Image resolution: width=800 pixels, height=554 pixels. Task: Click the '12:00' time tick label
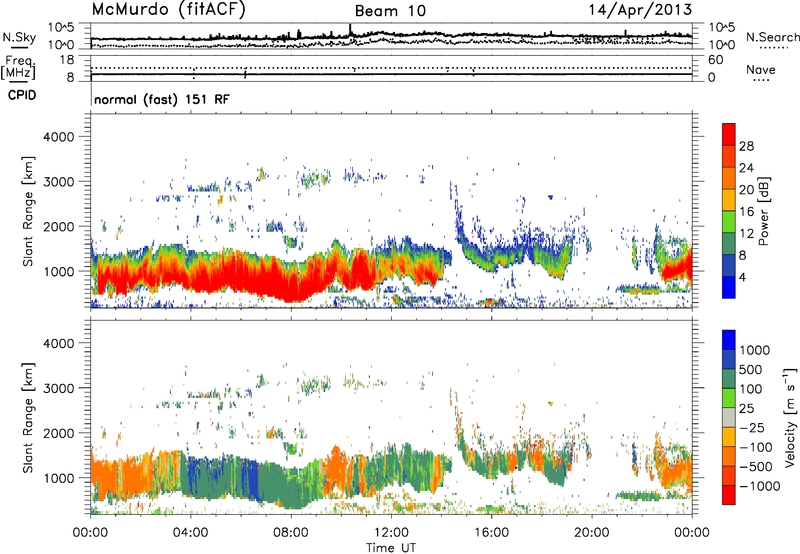(x=391, y=533)
